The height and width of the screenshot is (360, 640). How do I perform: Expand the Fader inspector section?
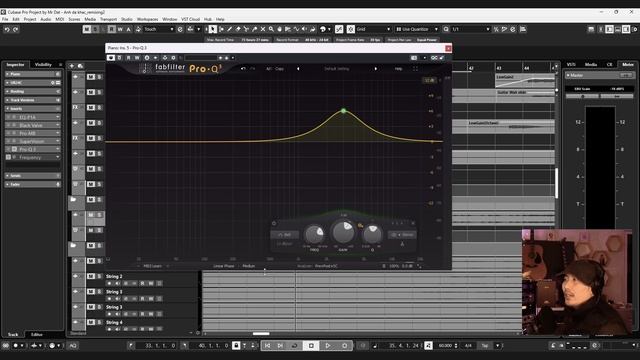pos(33,184)
